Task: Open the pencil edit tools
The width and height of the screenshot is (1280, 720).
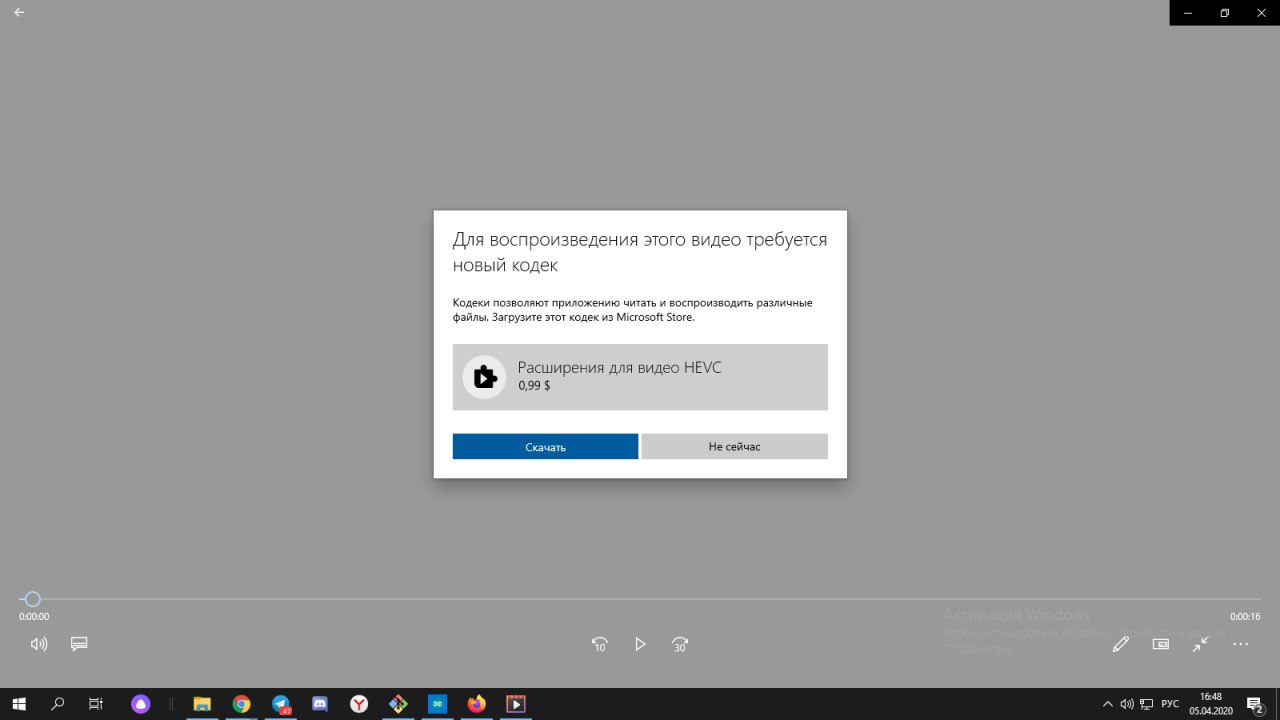Action: point(1121,644)
